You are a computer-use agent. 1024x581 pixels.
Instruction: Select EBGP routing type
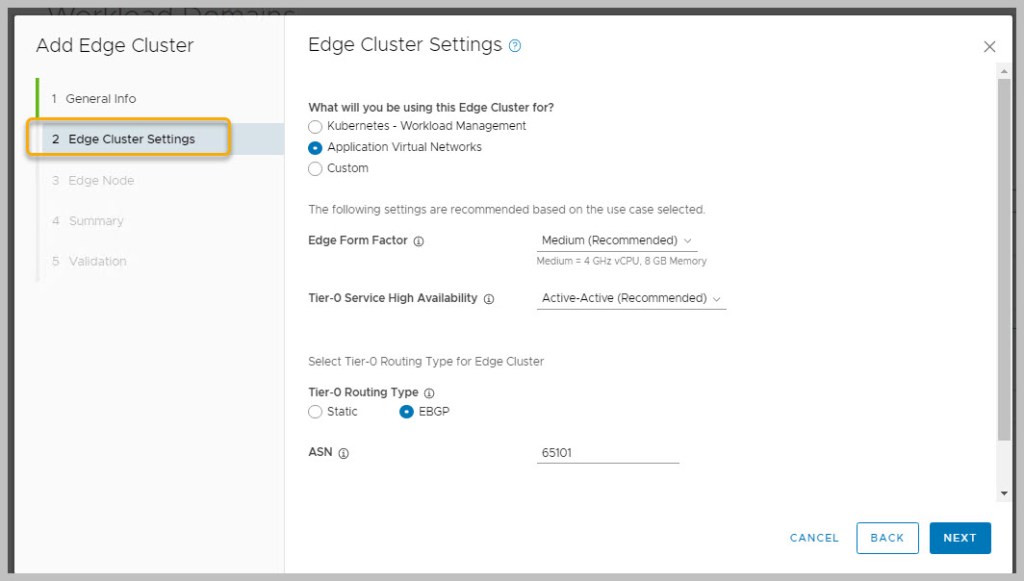(407, 412)
